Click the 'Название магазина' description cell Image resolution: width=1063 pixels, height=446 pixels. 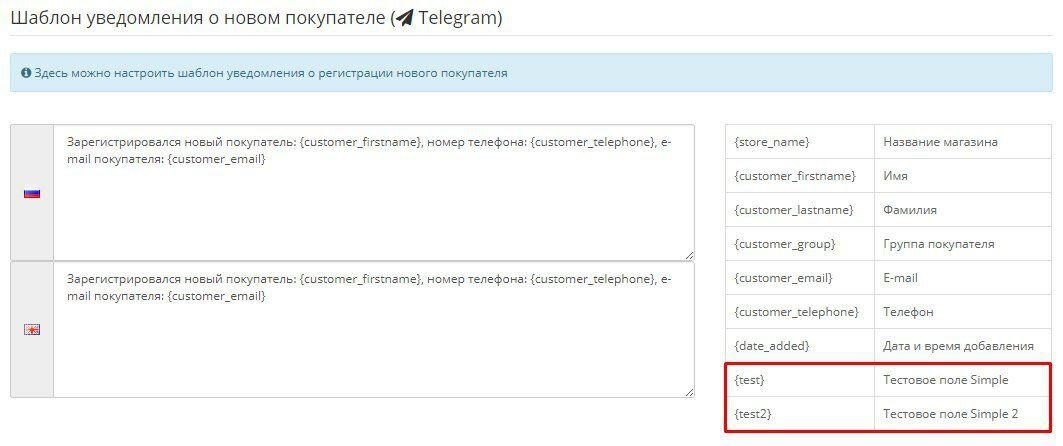(940, 142)
